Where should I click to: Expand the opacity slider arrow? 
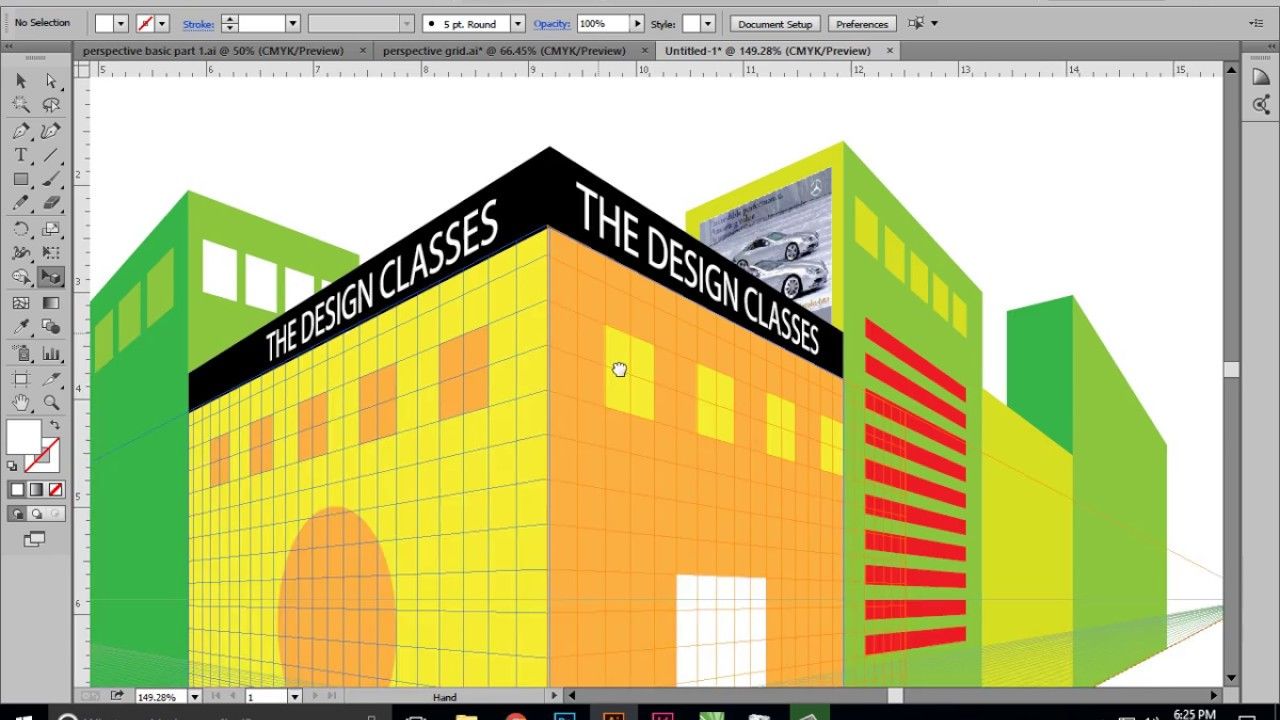(x=637, y=23)
